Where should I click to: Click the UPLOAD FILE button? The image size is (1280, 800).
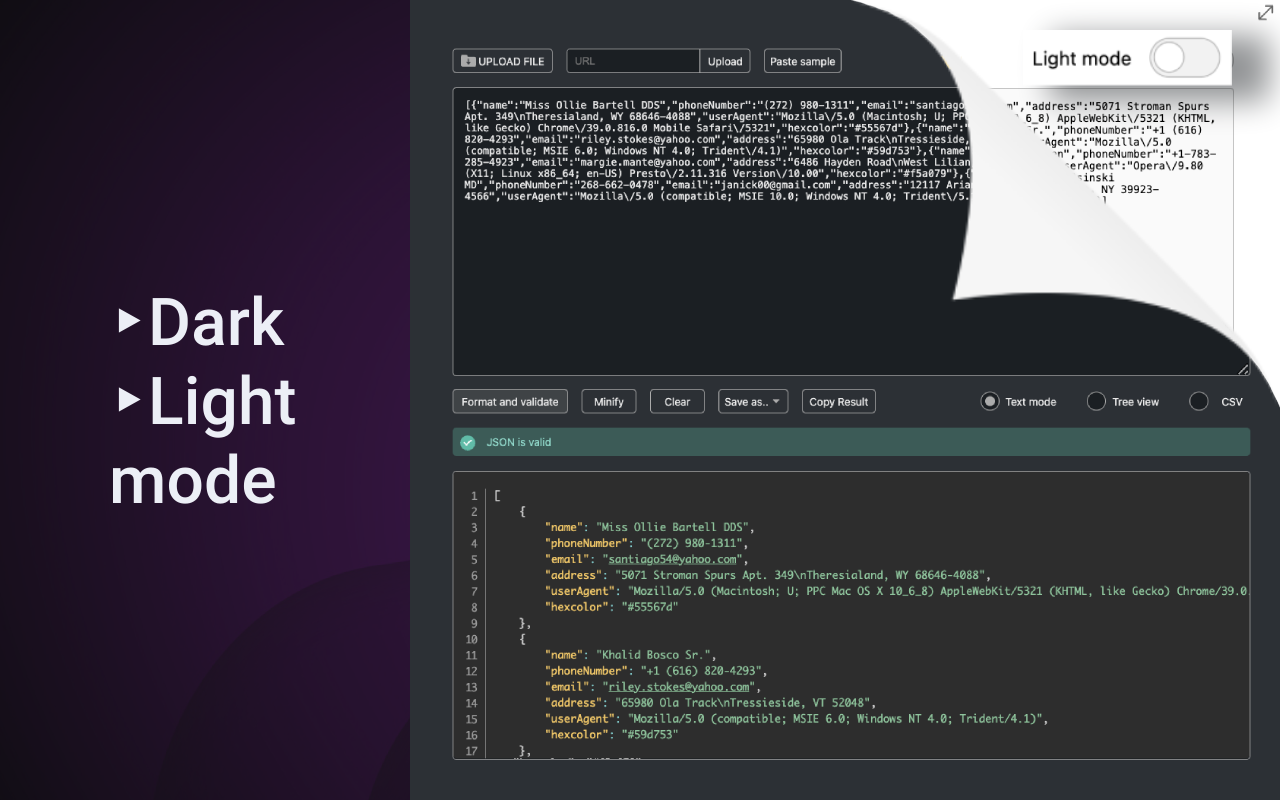coord(502,61)
